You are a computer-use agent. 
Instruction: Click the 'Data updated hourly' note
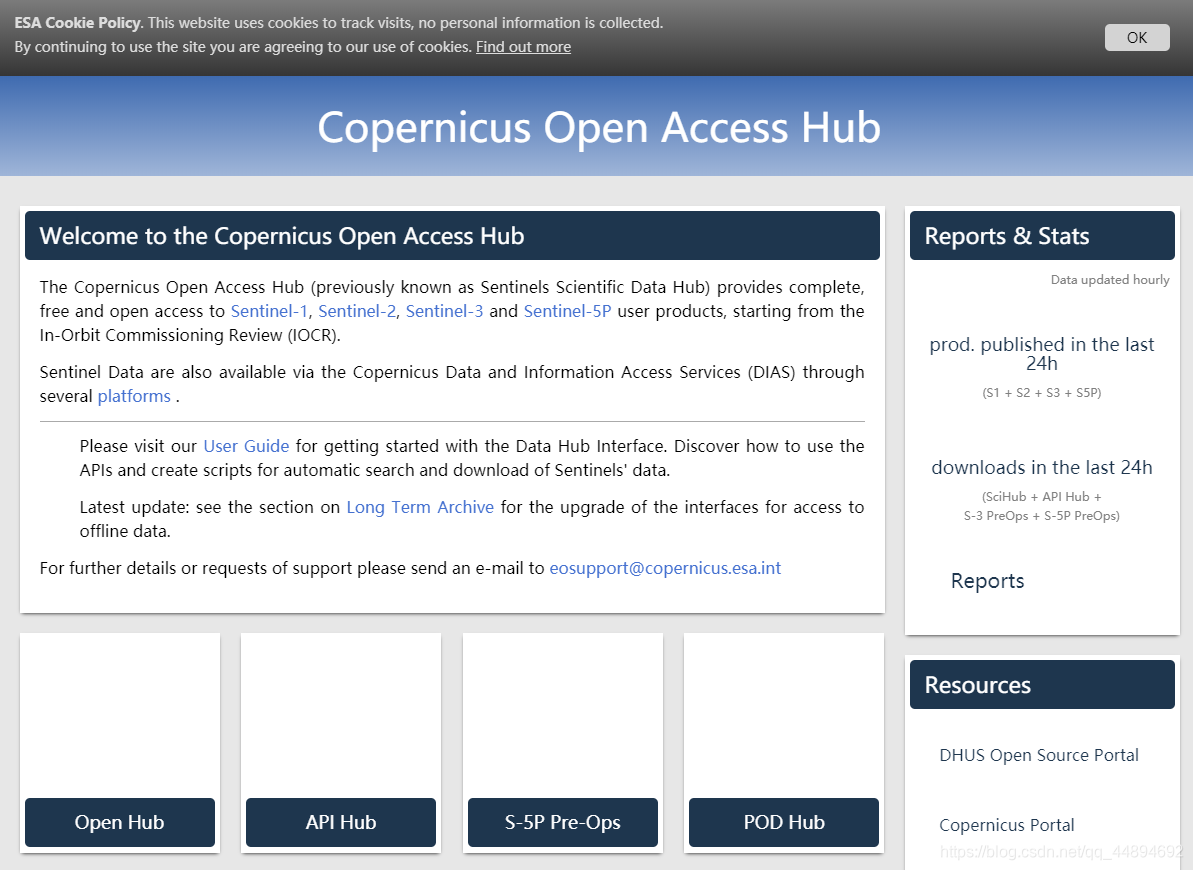pyautogui.click(x=1110, y=280)
